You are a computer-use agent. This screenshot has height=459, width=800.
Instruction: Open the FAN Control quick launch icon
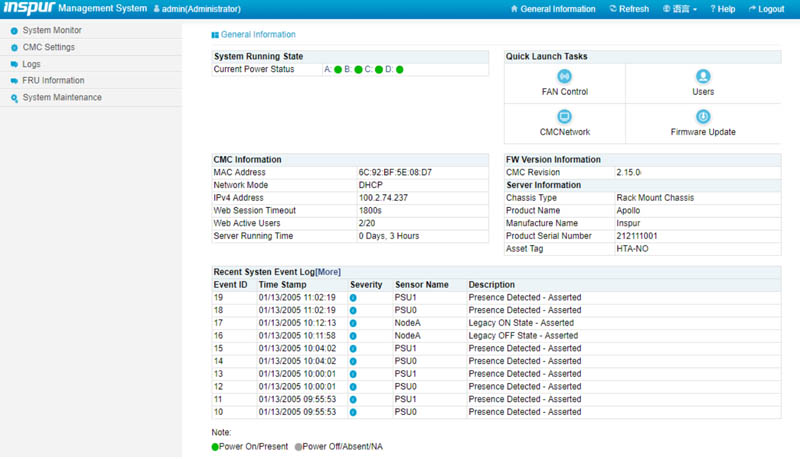564,77
